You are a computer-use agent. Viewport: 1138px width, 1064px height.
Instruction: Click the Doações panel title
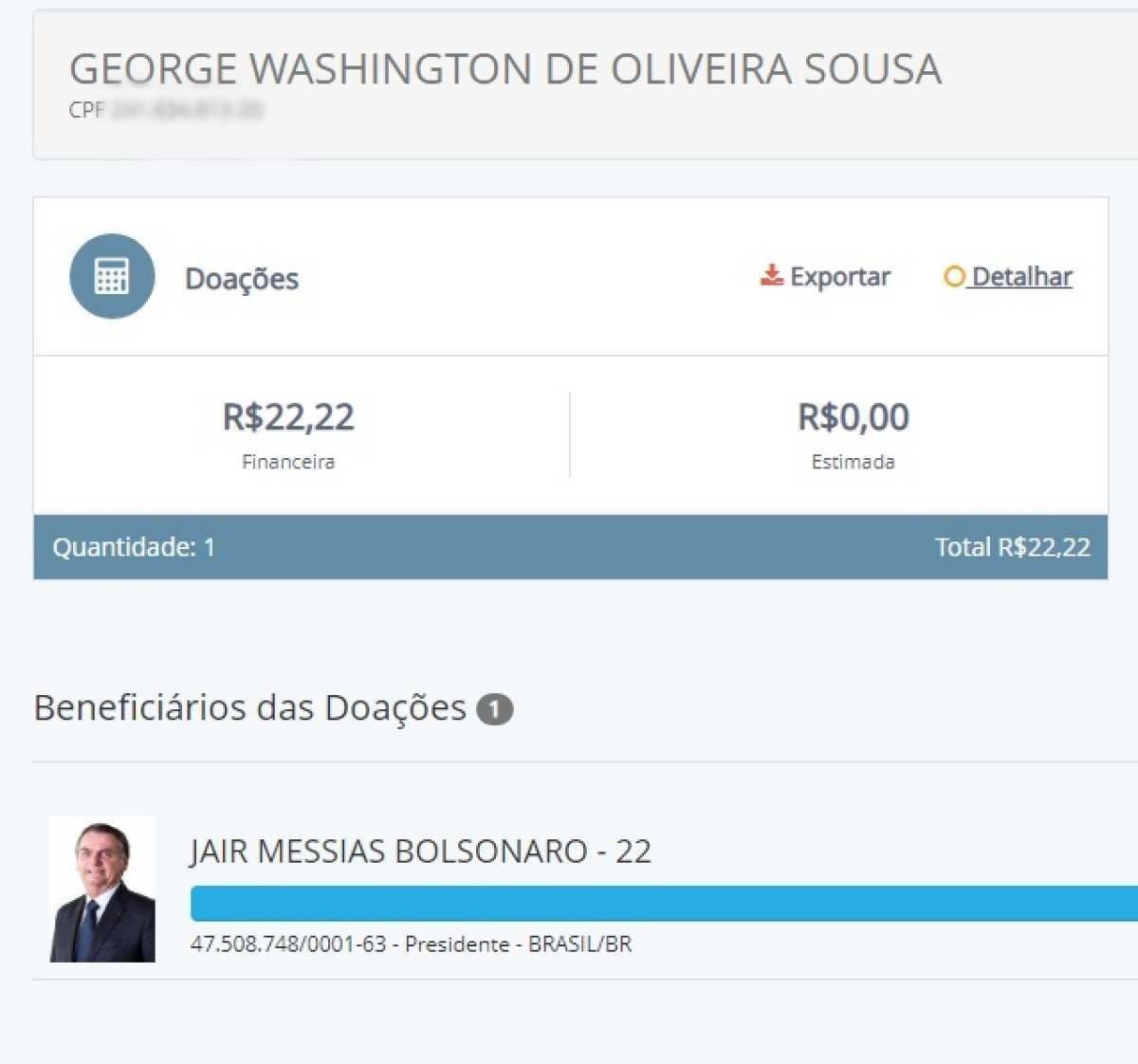(x=241, y=278)
